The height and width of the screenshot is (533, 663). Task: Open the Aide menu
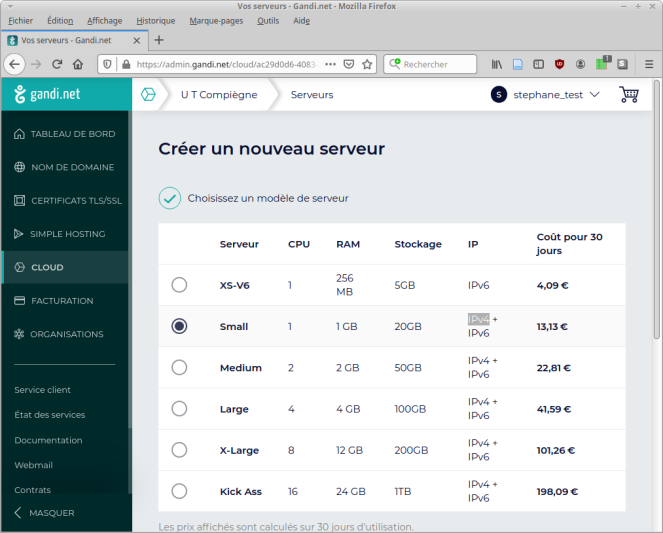[301, 21]
